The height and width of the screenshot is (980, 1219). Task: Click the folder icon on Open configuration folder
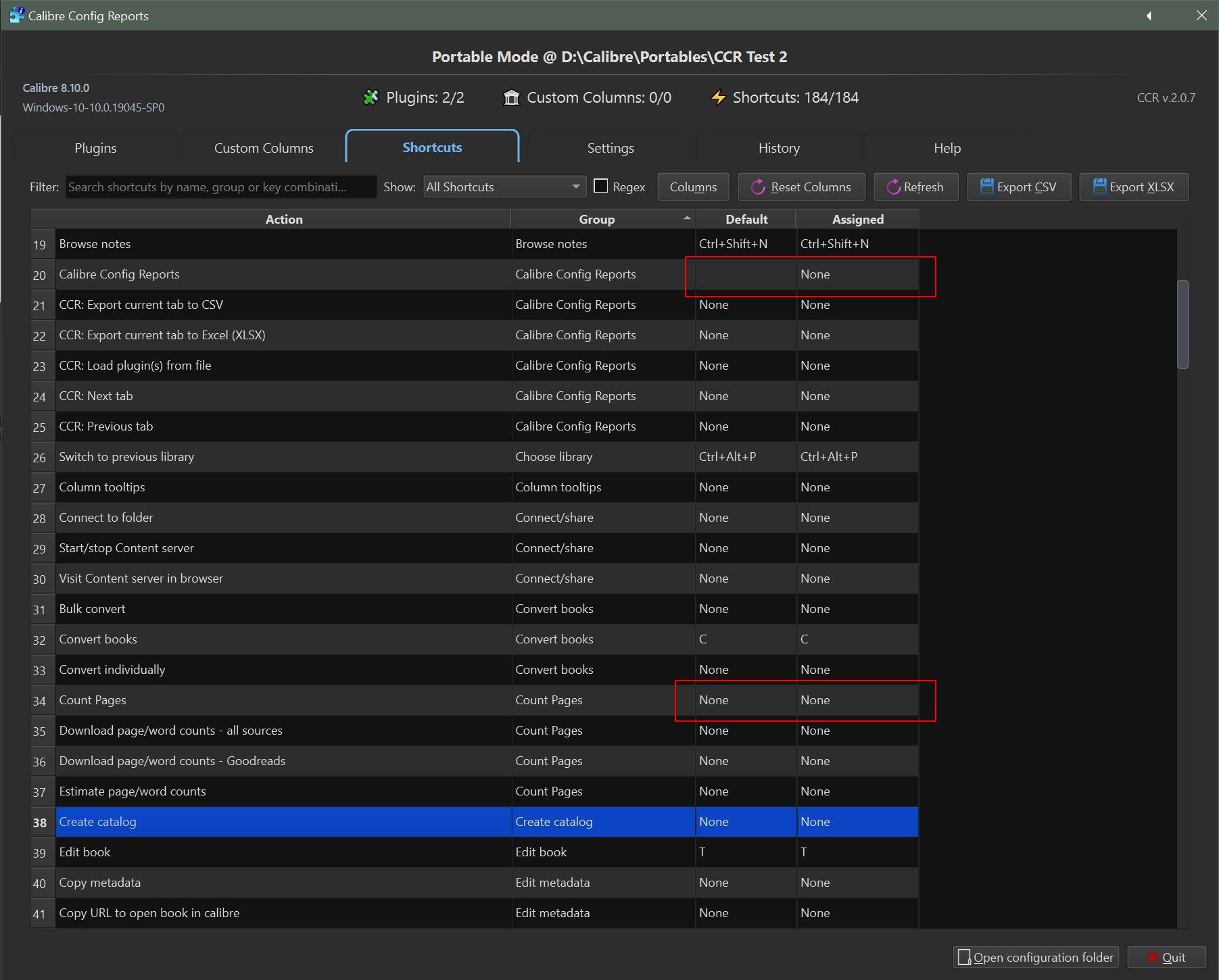tap(965, 957)
